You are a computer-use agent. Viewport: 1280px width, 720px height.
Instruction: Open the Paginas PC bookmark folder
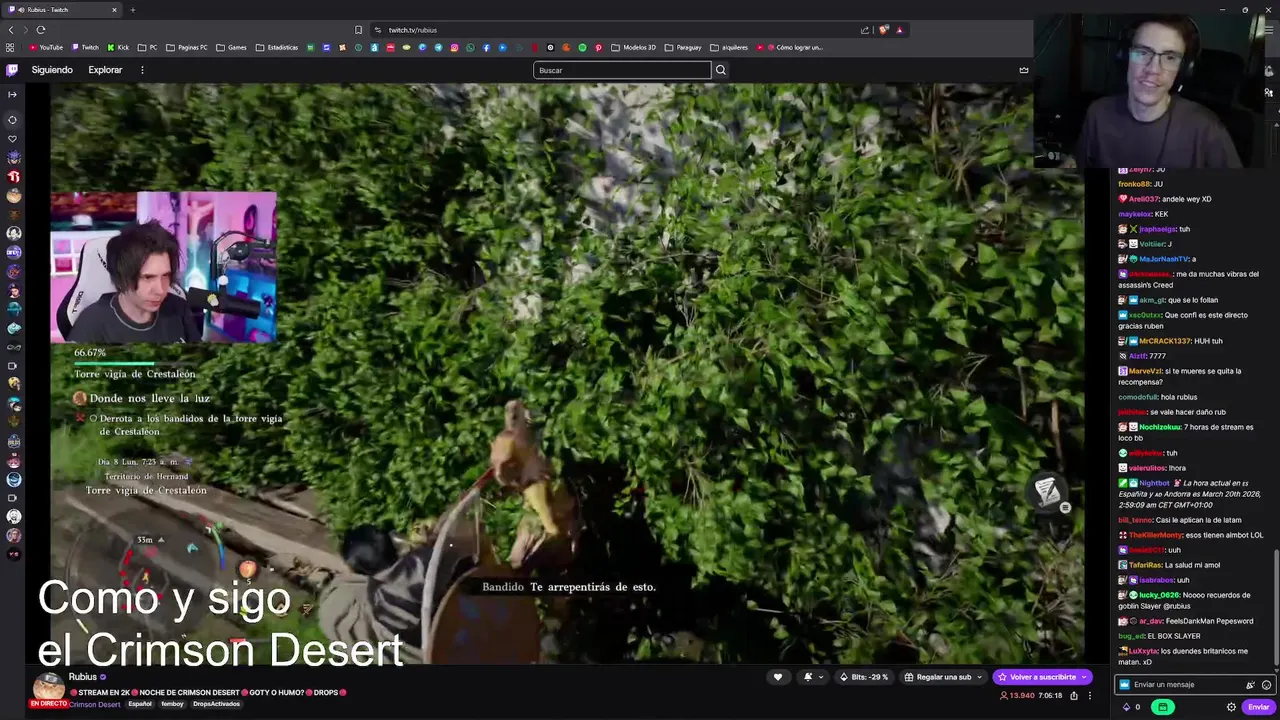pyautogui.click(x=187, y=47)
